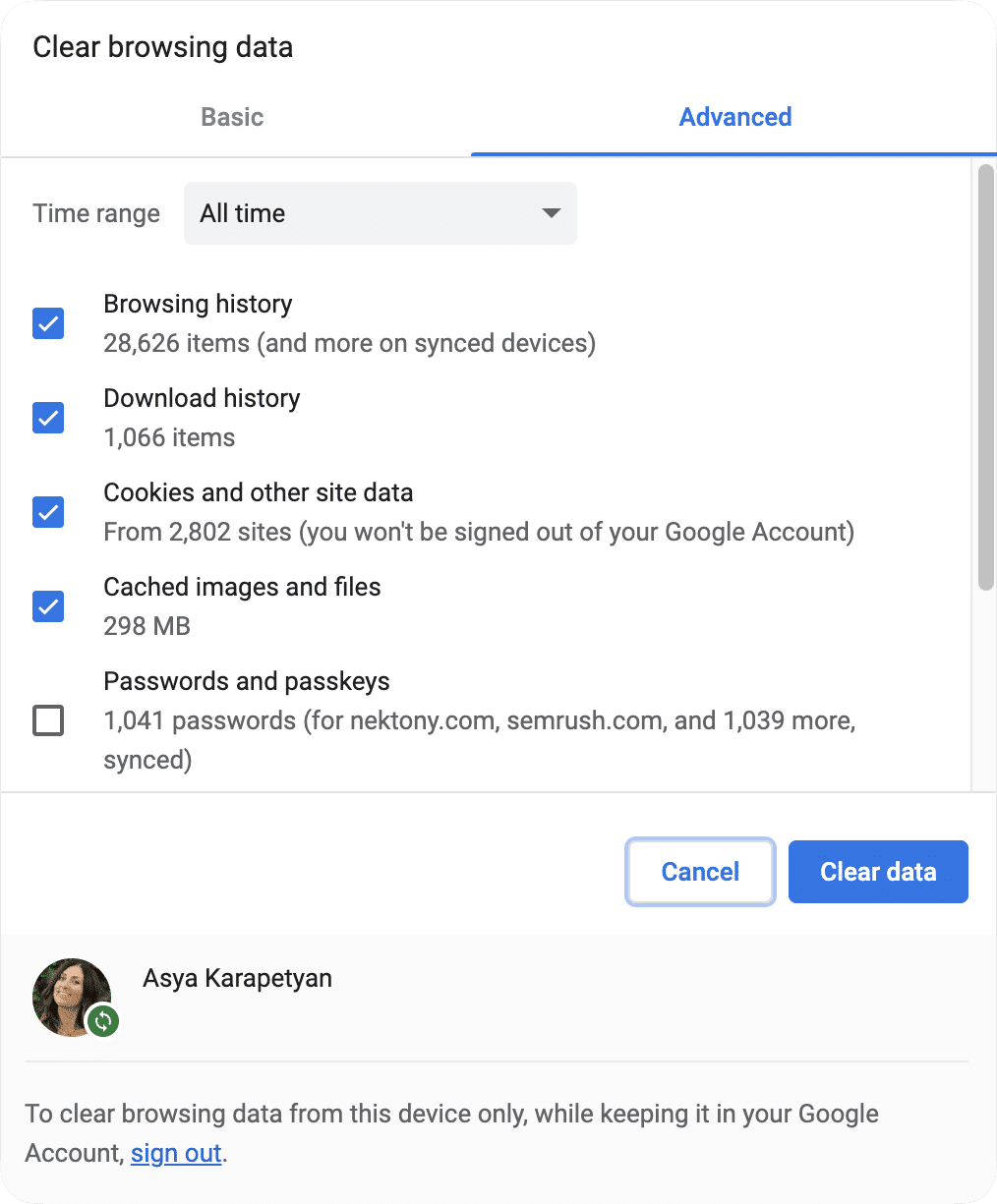The height and width of the screenshot is (1204, 997).
Task: Select a different value in the All time selector
Action: click(380, 213)
